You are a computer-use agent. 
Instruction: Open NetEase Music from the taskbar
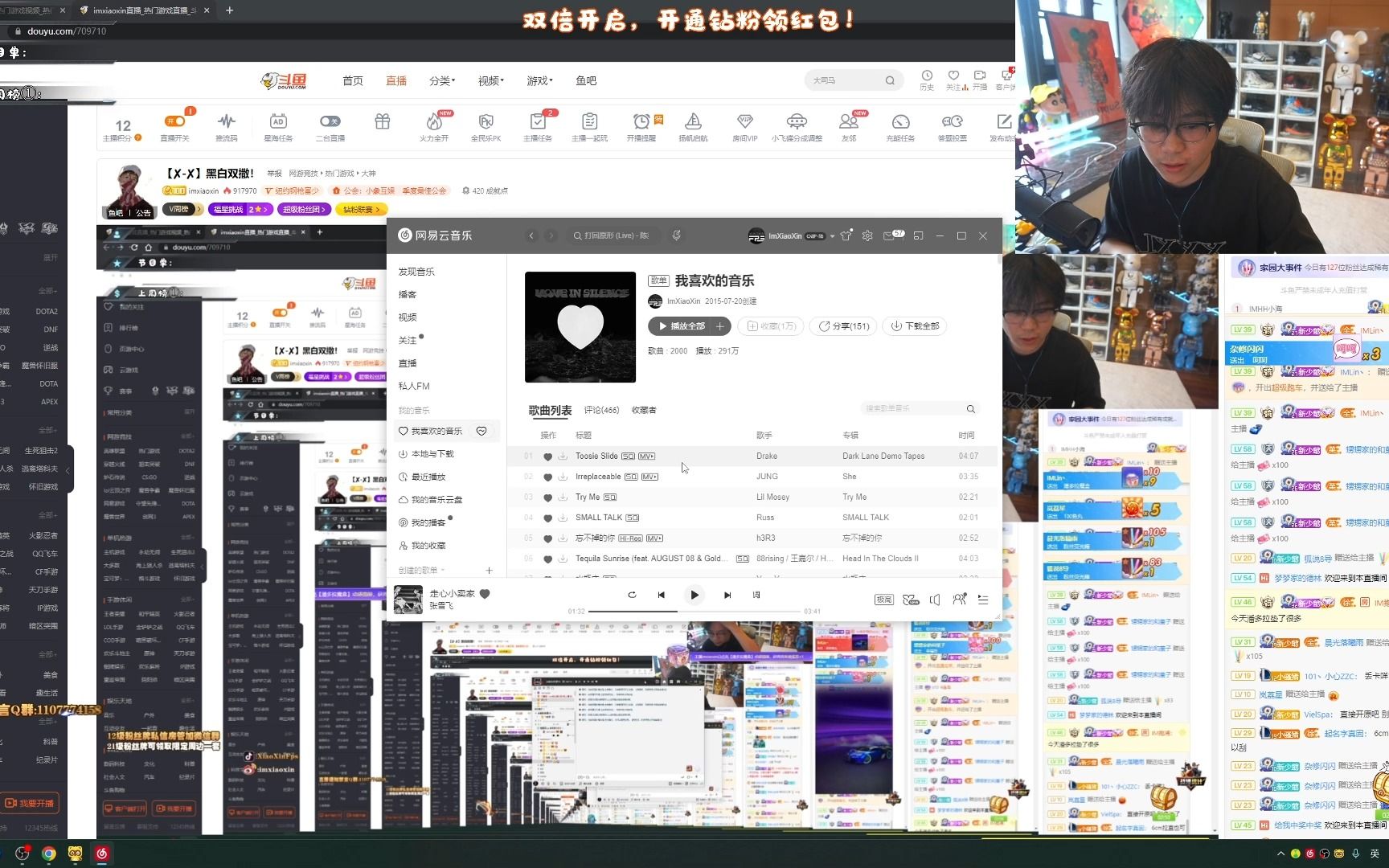click(x=102, y=854)
